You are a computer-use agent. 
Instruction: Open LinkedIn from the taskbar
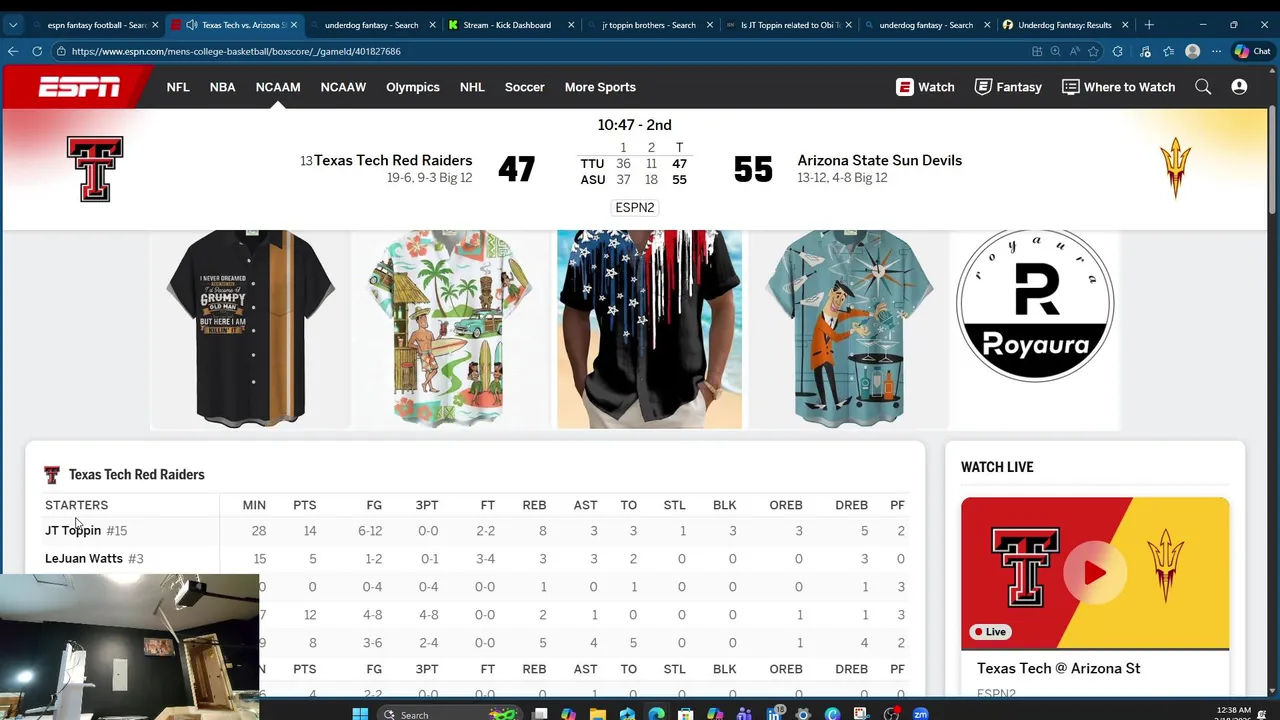774,714
